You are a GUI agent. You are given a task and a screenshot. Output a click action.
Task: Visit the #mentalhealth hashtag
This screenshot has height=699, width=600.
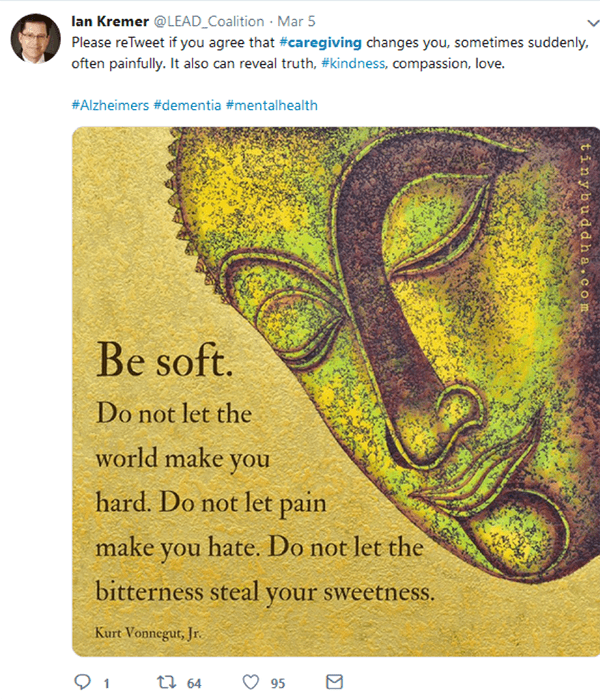coord(272,105)
